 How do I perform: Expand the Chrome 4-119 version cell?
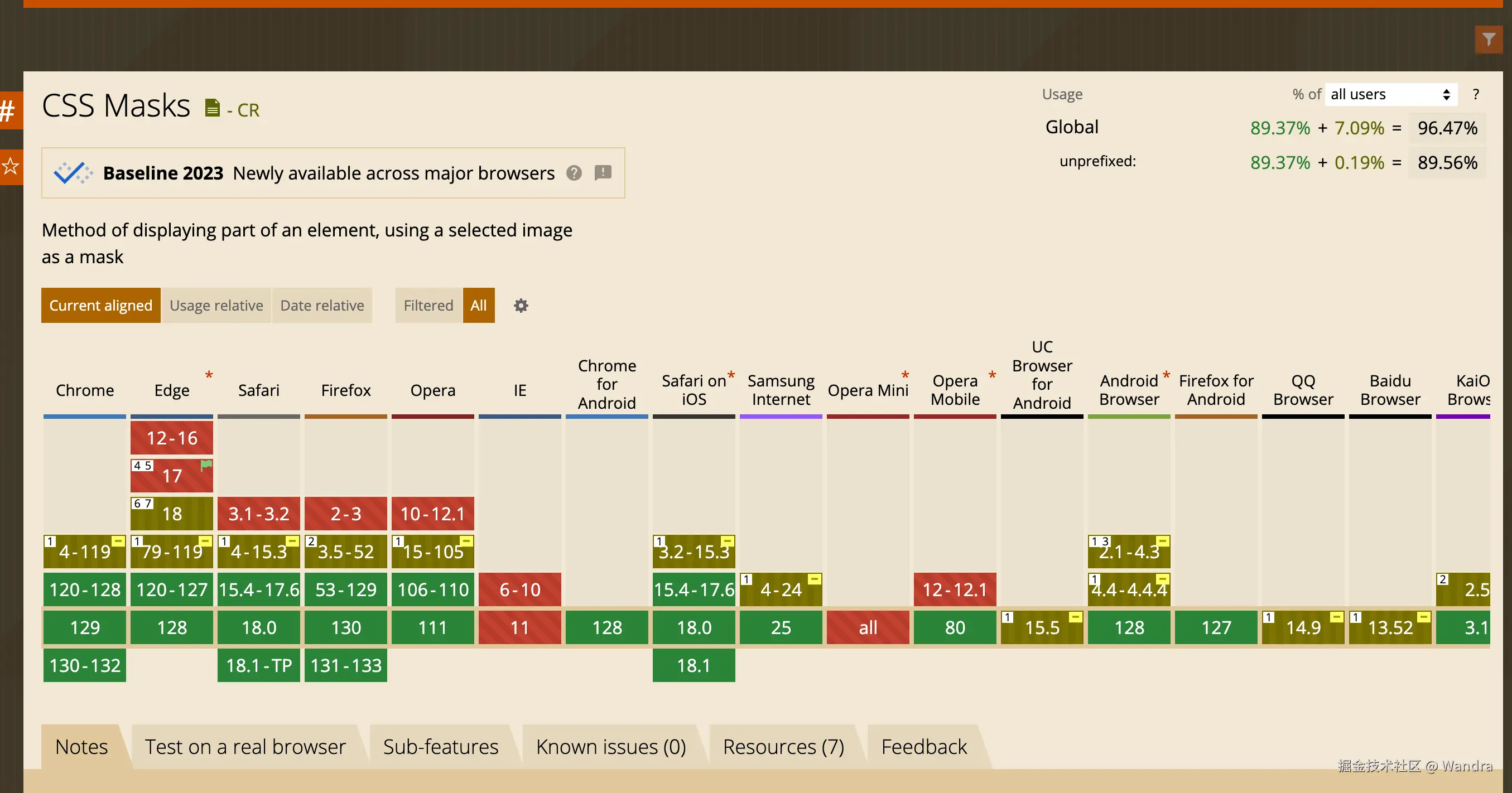point(84,552)
